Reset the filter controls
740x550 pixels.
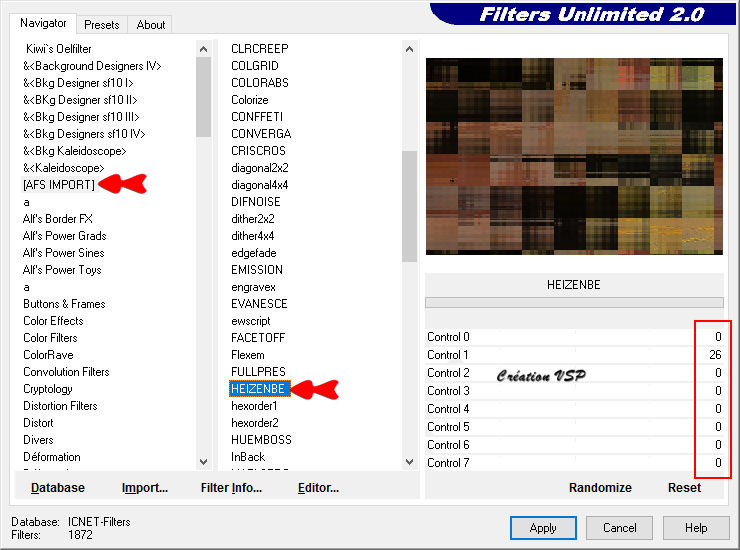684,488
